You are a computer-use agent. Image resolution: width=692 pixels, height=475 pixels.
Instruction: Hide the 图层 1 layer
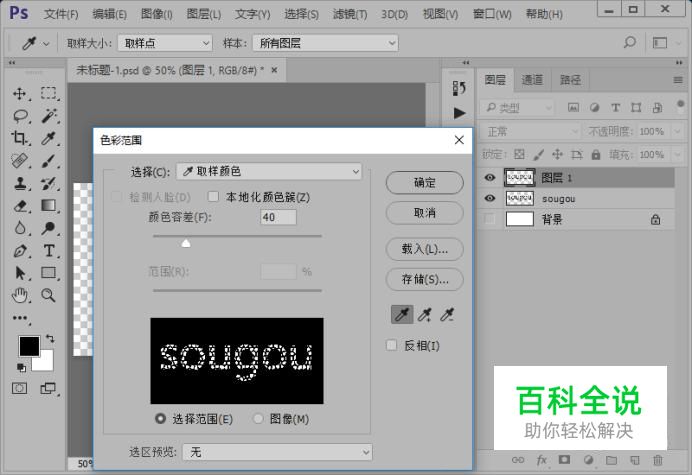489,177
